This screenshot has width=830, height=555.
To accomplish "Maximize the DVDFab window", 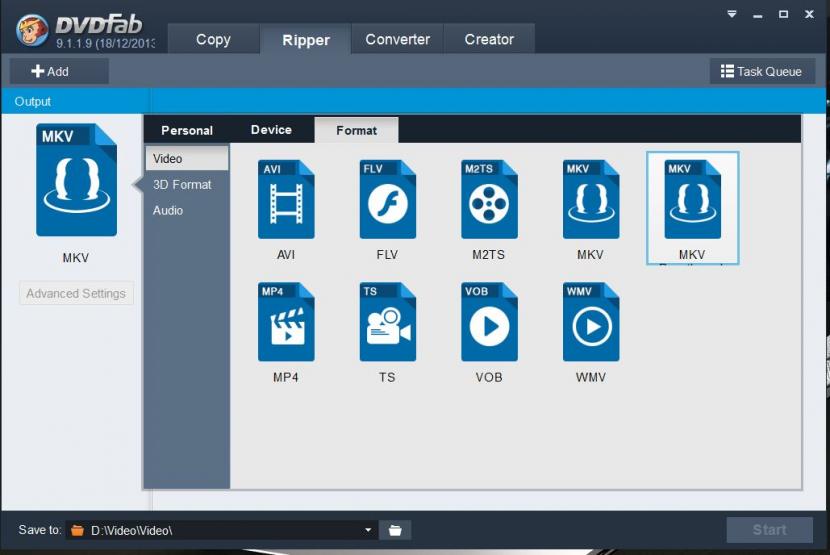I will pyautogui.click(x=783, y=14).
